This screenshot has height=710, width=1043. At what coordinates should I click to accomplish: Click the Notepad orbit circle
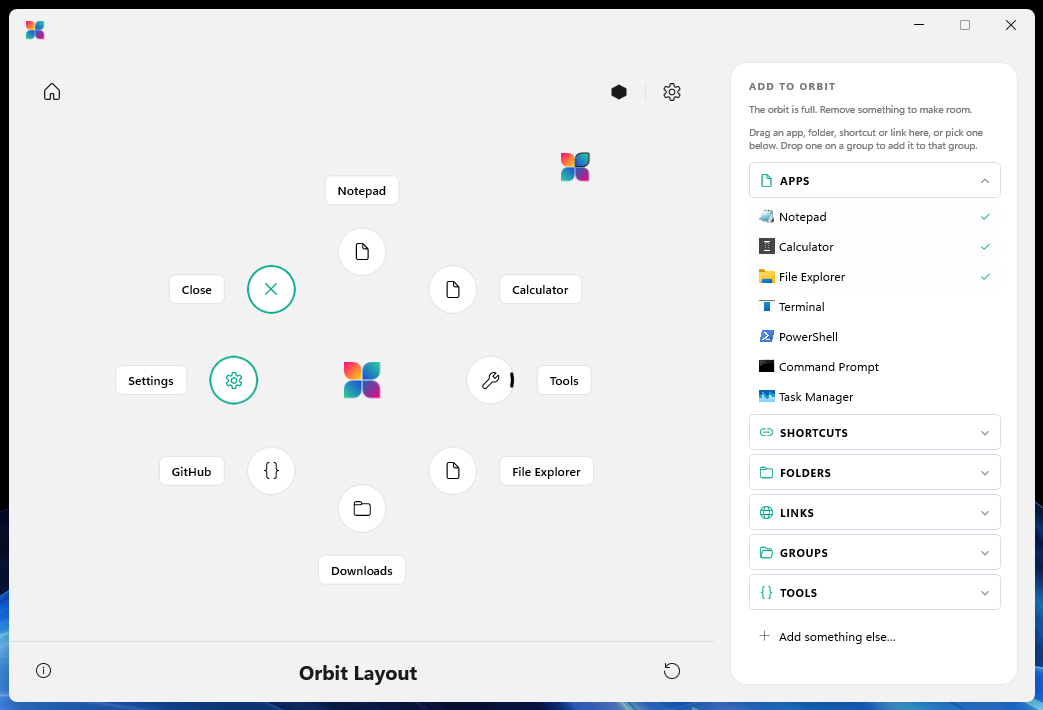(362, 252)
